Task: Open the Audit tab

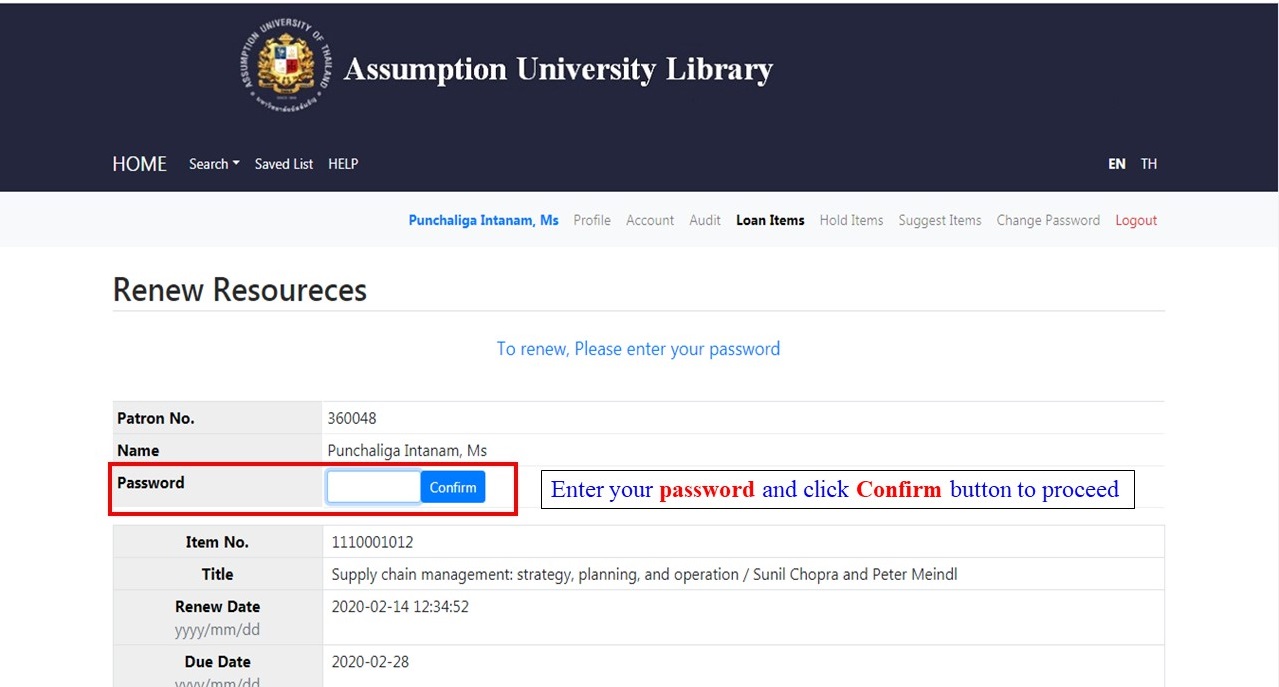Action: (705, 220)
